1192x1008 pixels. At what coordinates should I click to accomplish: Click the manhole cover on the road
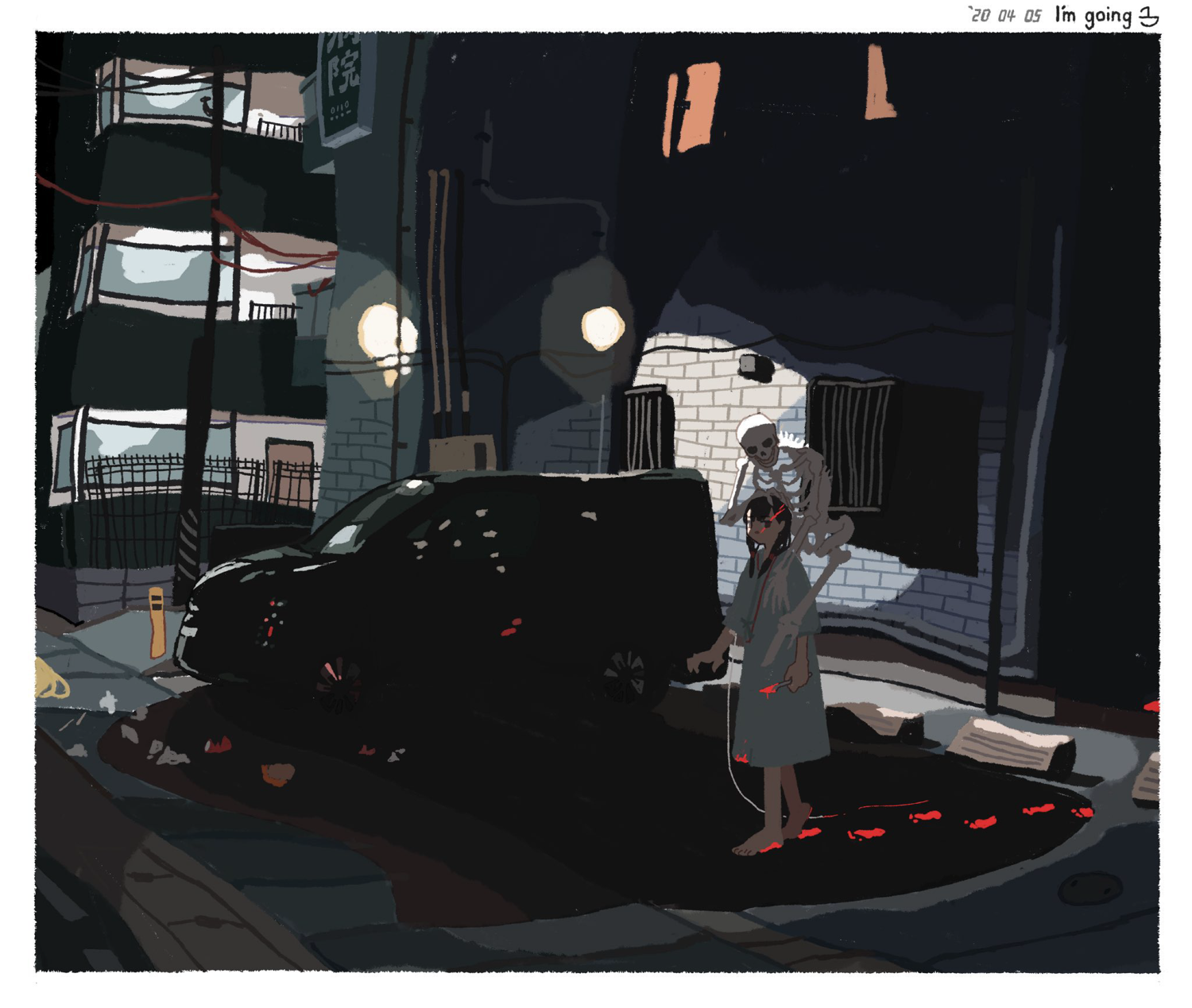tap(1090, 886)
